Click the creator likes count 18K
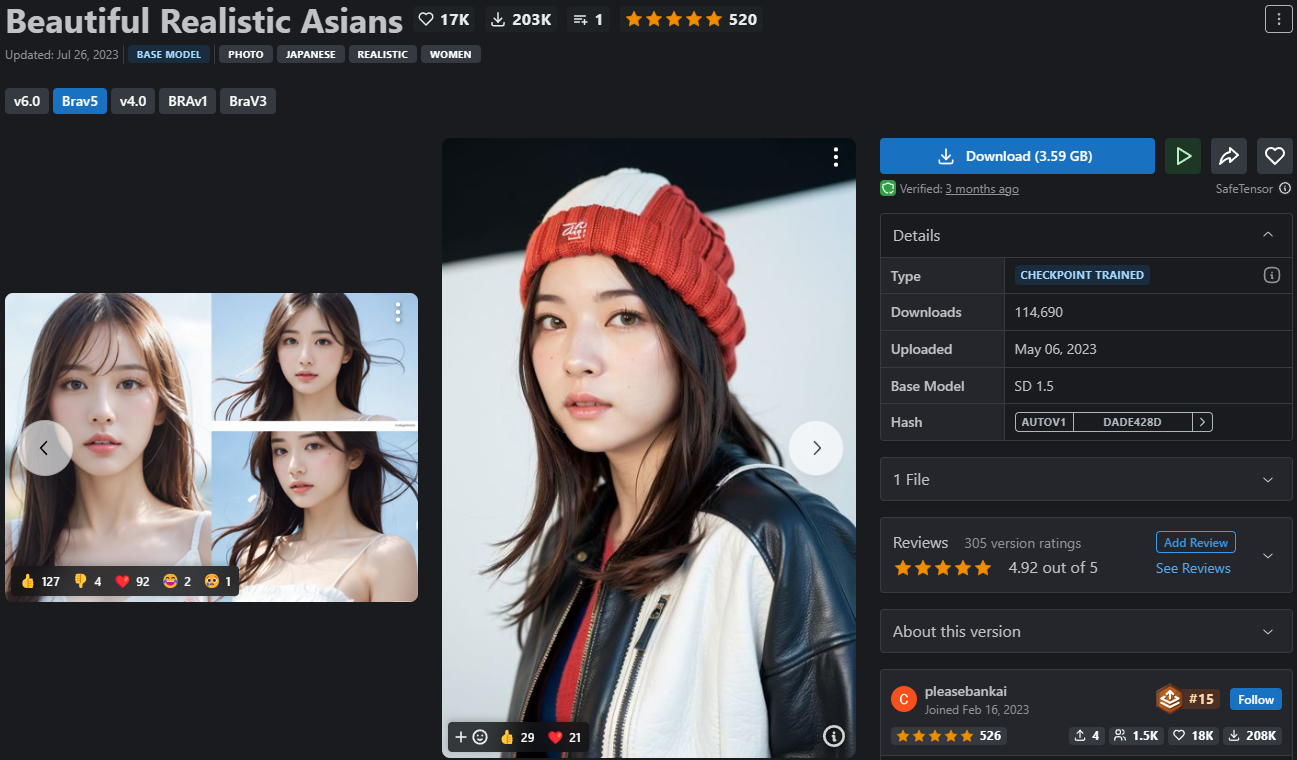 pyautogui.click(x=1193, y=736)
